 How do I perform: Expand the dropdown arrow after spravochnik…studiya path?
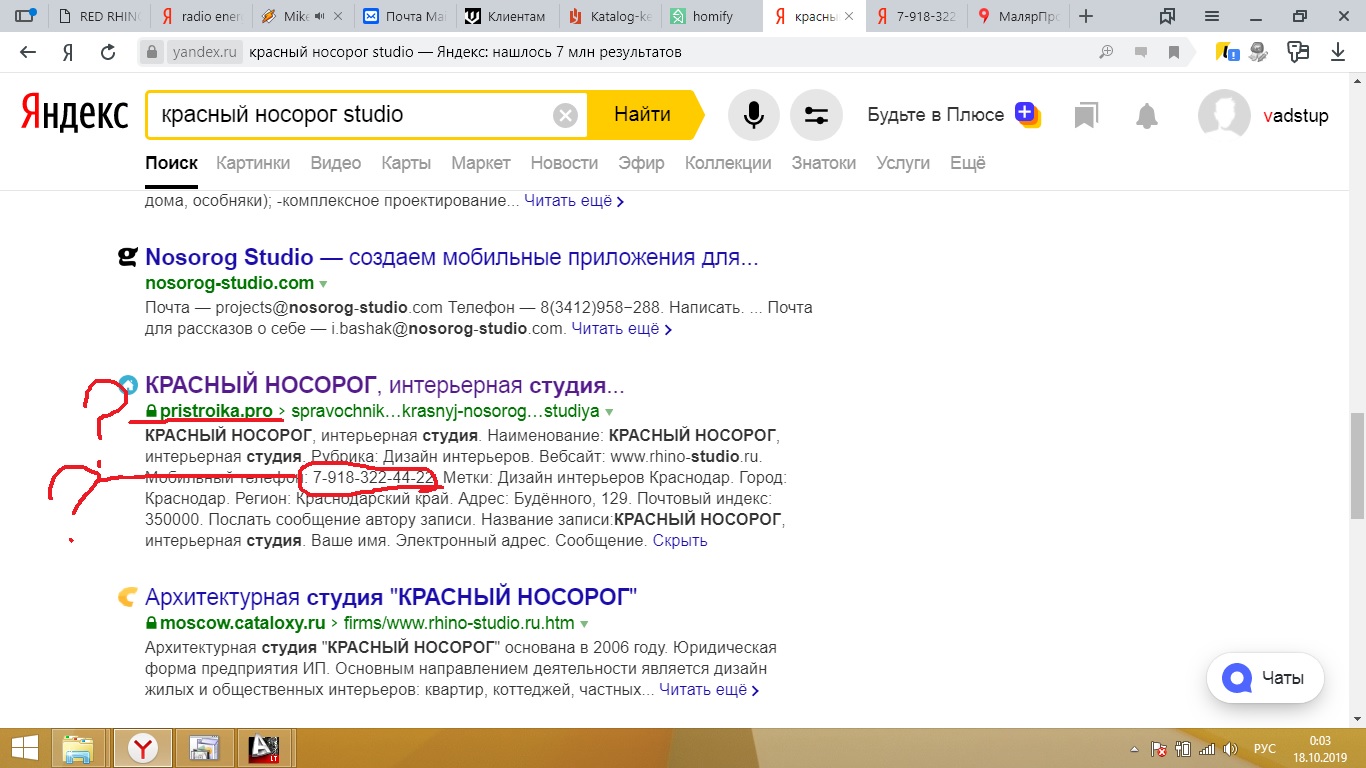pyautogui.click(x=609, y=412)
